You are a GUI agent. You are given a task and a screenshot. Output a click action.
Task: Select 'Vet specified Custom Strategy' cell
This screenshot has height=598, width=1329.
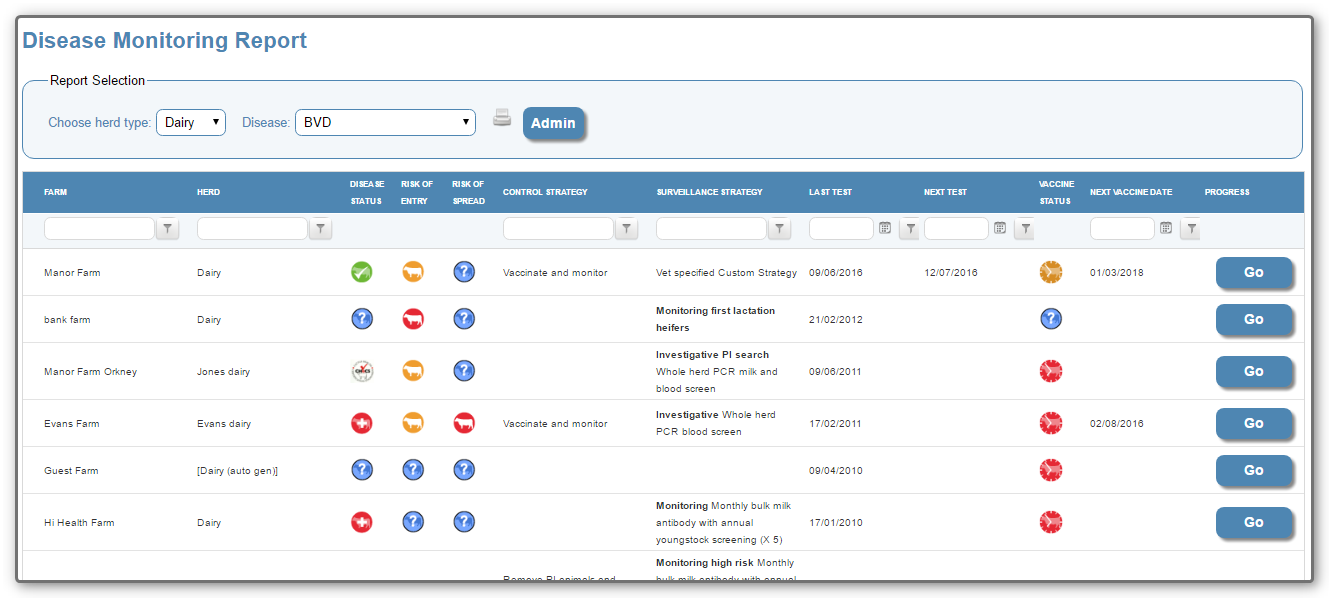727,273
